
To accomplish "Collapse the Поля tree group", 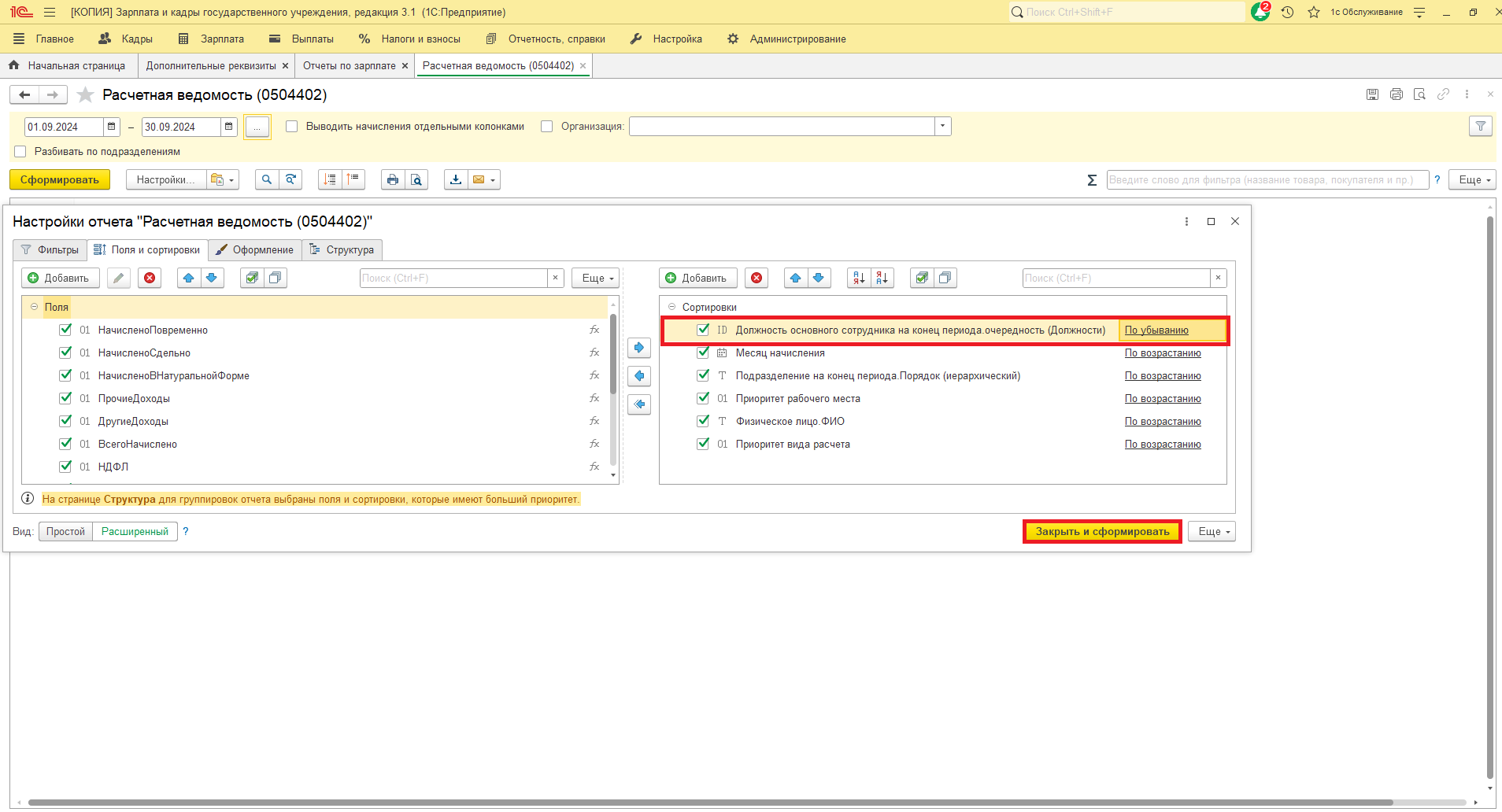I will pos(34,307).
